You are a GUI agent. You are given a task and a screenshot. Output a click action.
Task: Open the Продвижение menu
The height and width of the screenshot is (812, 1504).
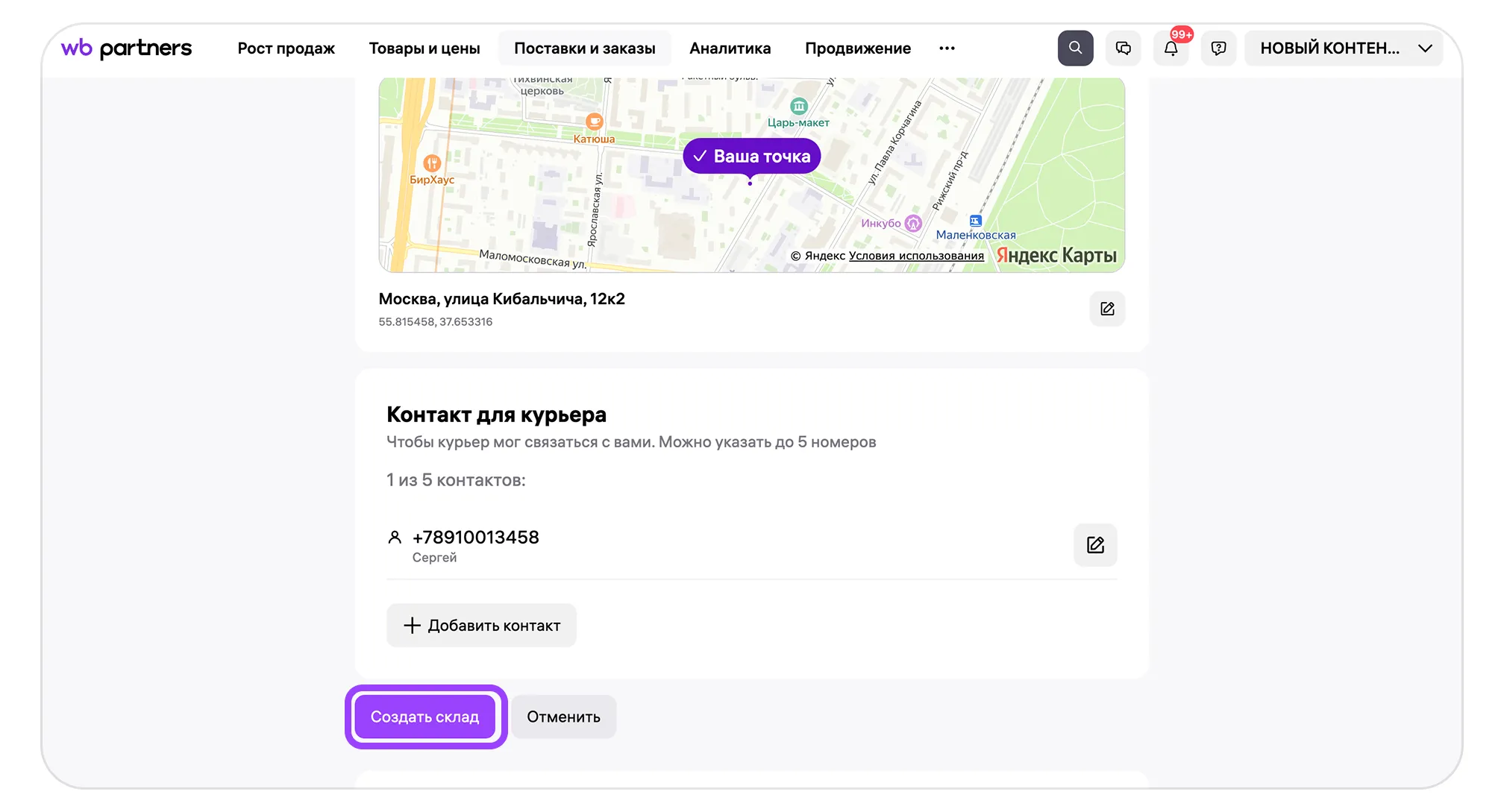click(857, 48)
